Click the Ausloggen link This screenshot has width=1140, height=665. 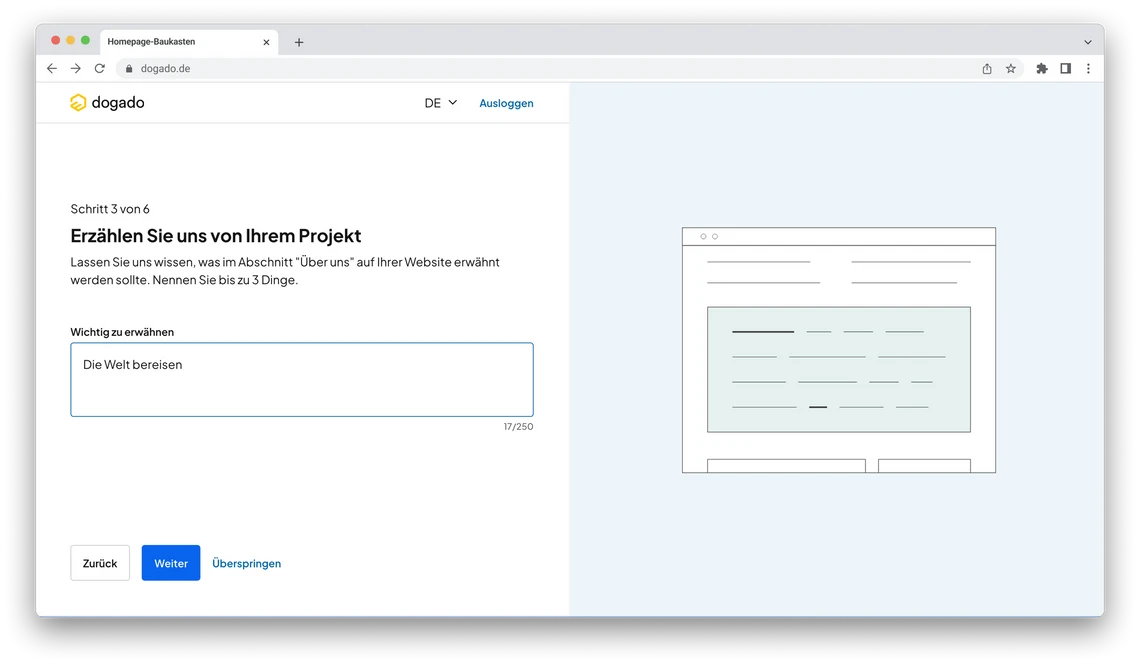[x=506, y=102]
